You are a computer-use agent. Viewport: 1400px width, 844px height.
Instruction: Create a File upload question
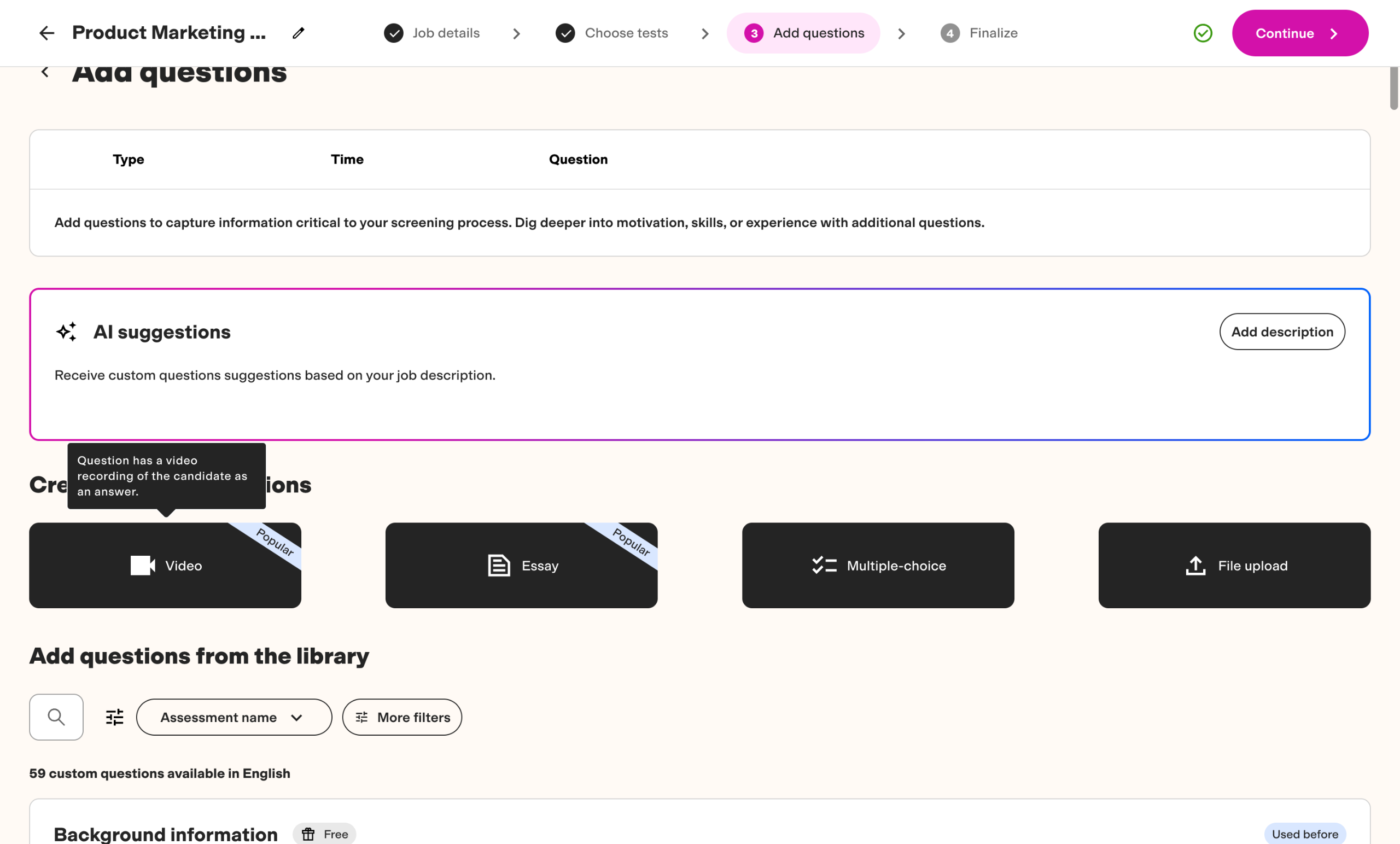tap(1234, 565)
